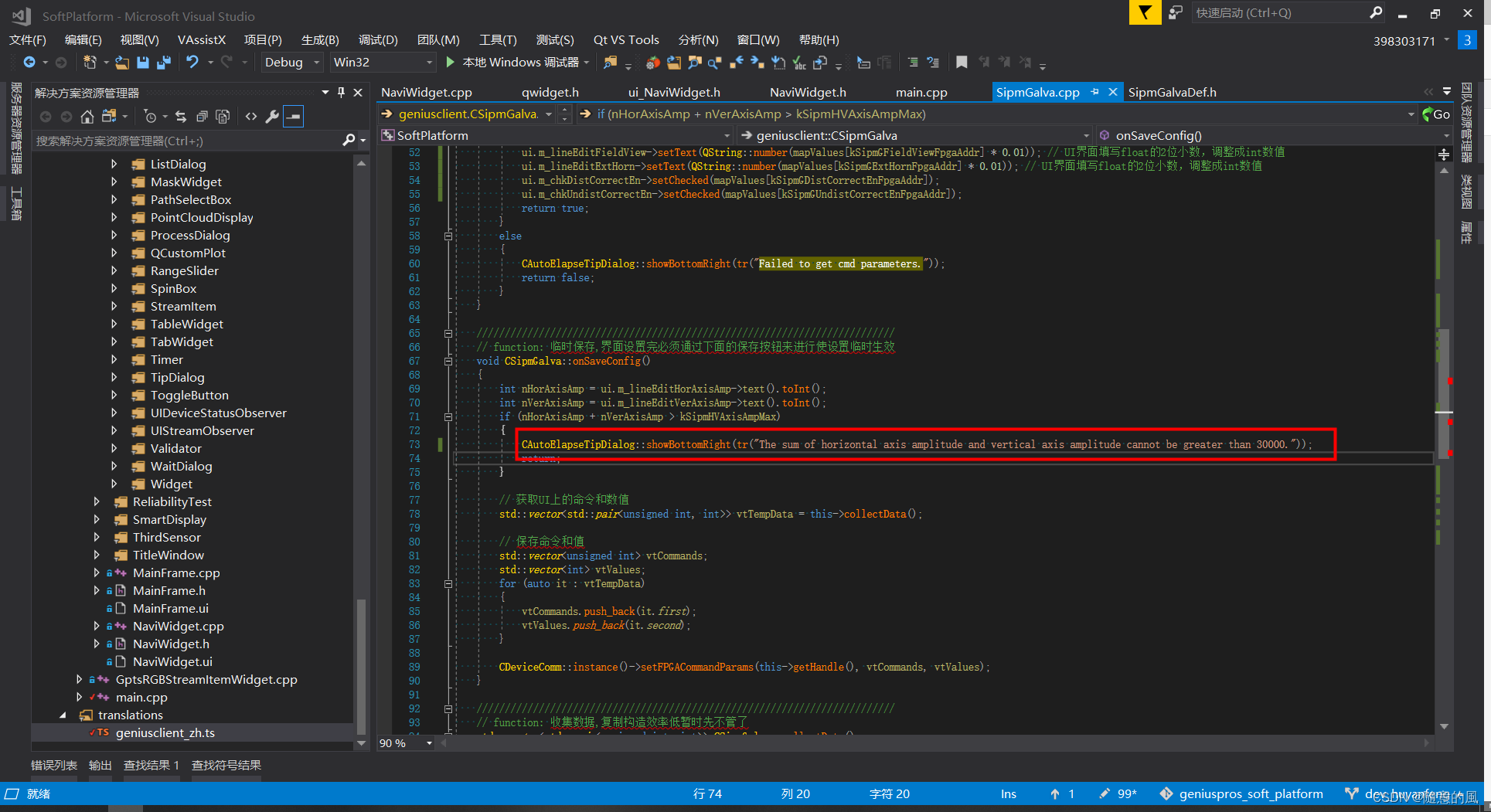Click the Home icon in Solution Explorer
The height and width of the screenshot is (812, 1491).
click(87, 117)
